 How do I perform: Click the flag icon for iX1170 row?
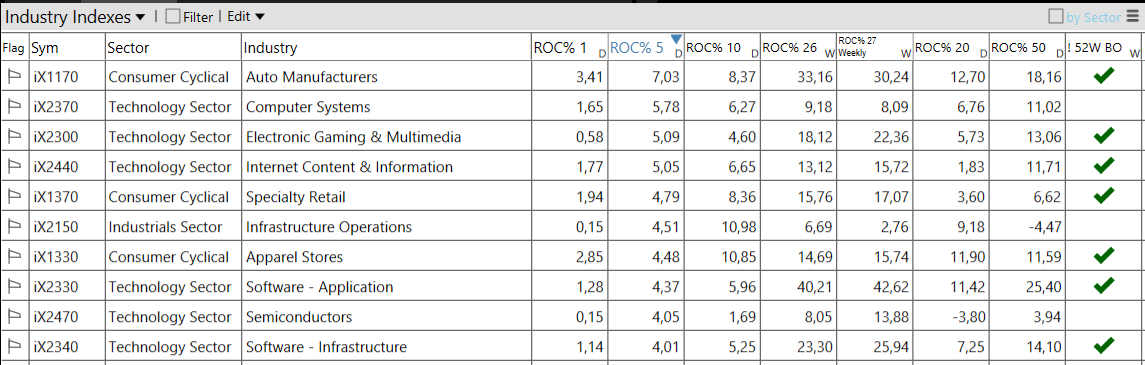14,77
